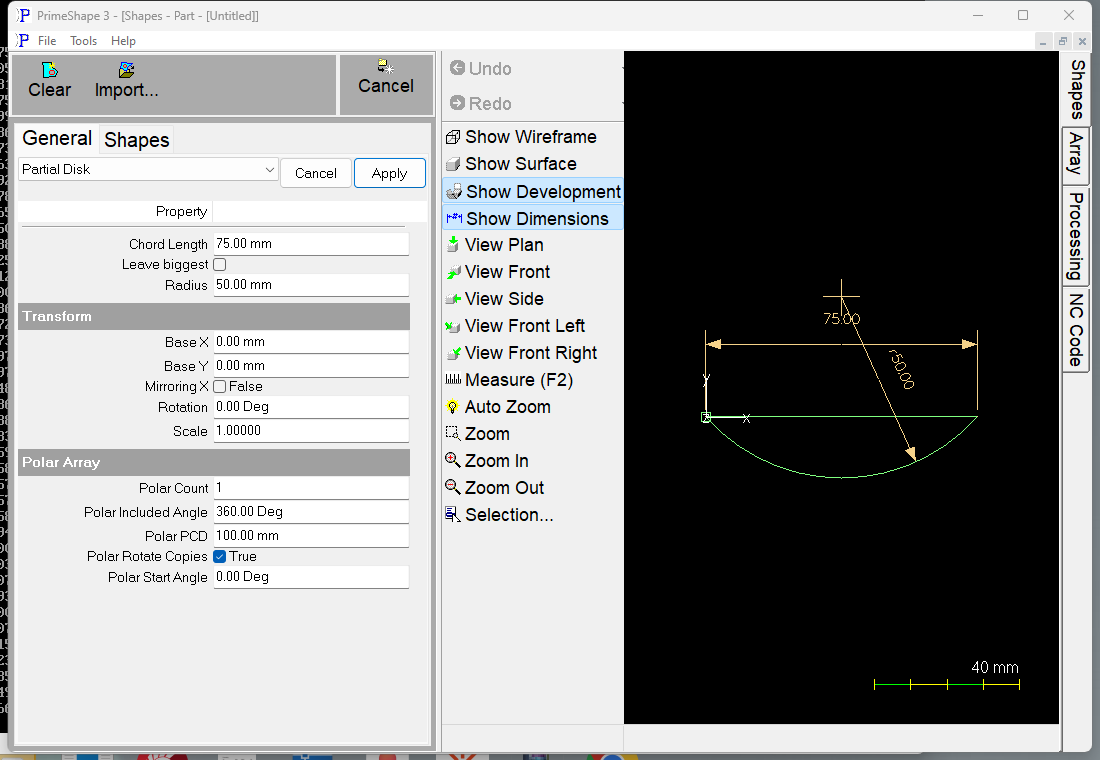Select the Zoom window tool
1100x760 pixels.
click(x=478, y=434)
